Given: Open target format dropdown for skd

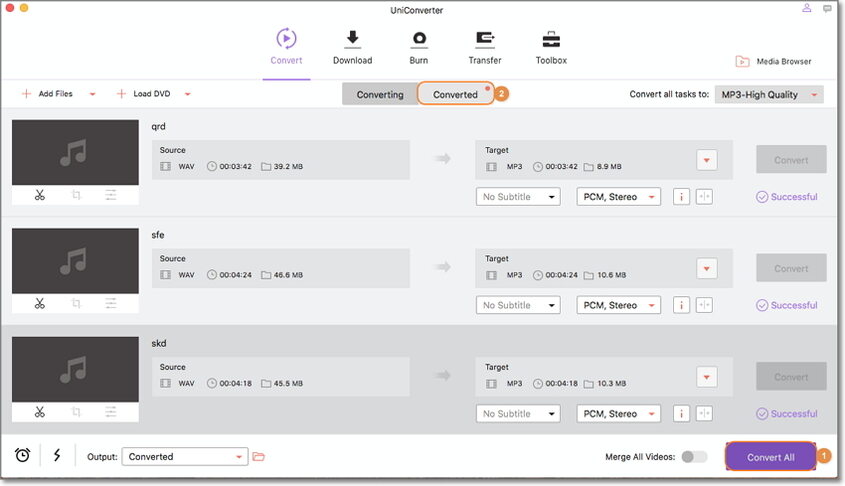Looking at the screenshot, I should 707,377.
